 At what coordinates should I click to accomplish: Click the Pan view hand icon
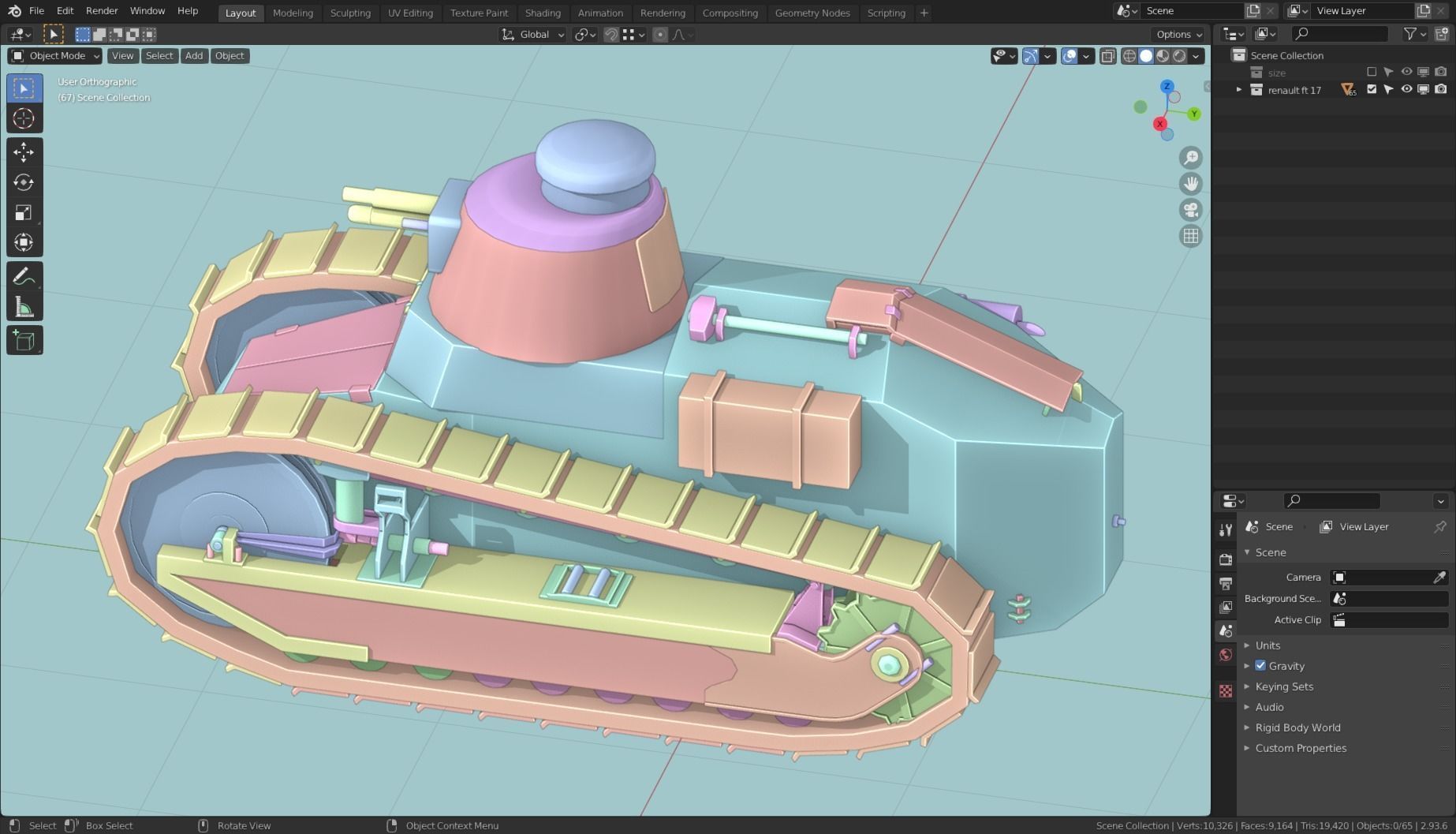(x=1191, y=184)
